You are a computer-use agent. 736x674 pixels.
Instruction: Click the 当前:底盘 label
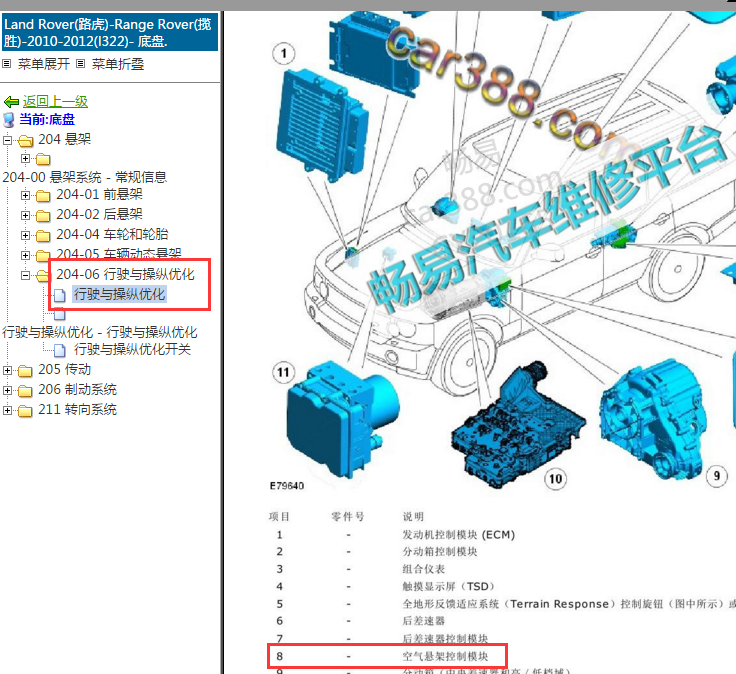(47, 120)
